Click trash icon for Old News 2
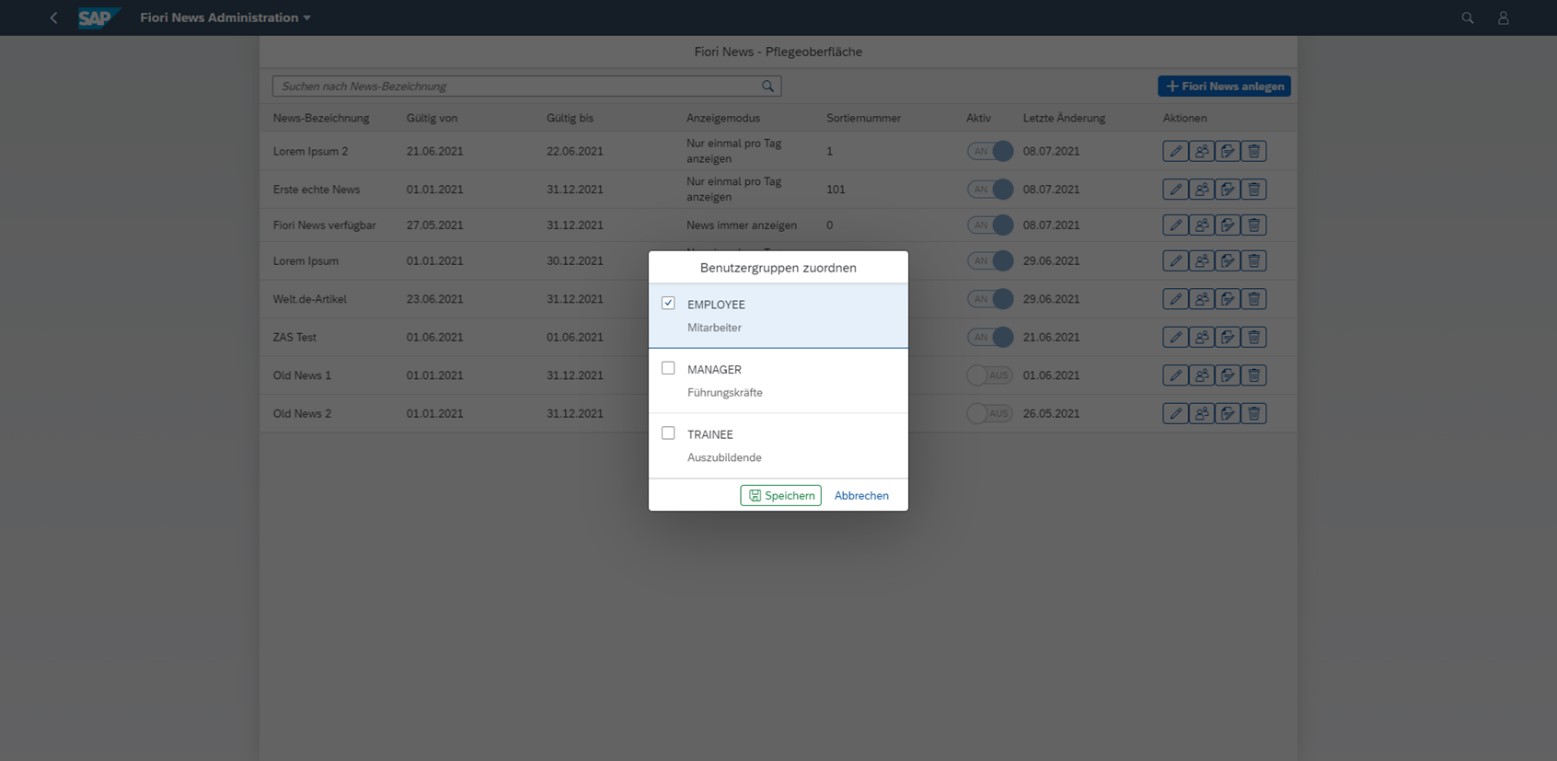 point(1254,413)
